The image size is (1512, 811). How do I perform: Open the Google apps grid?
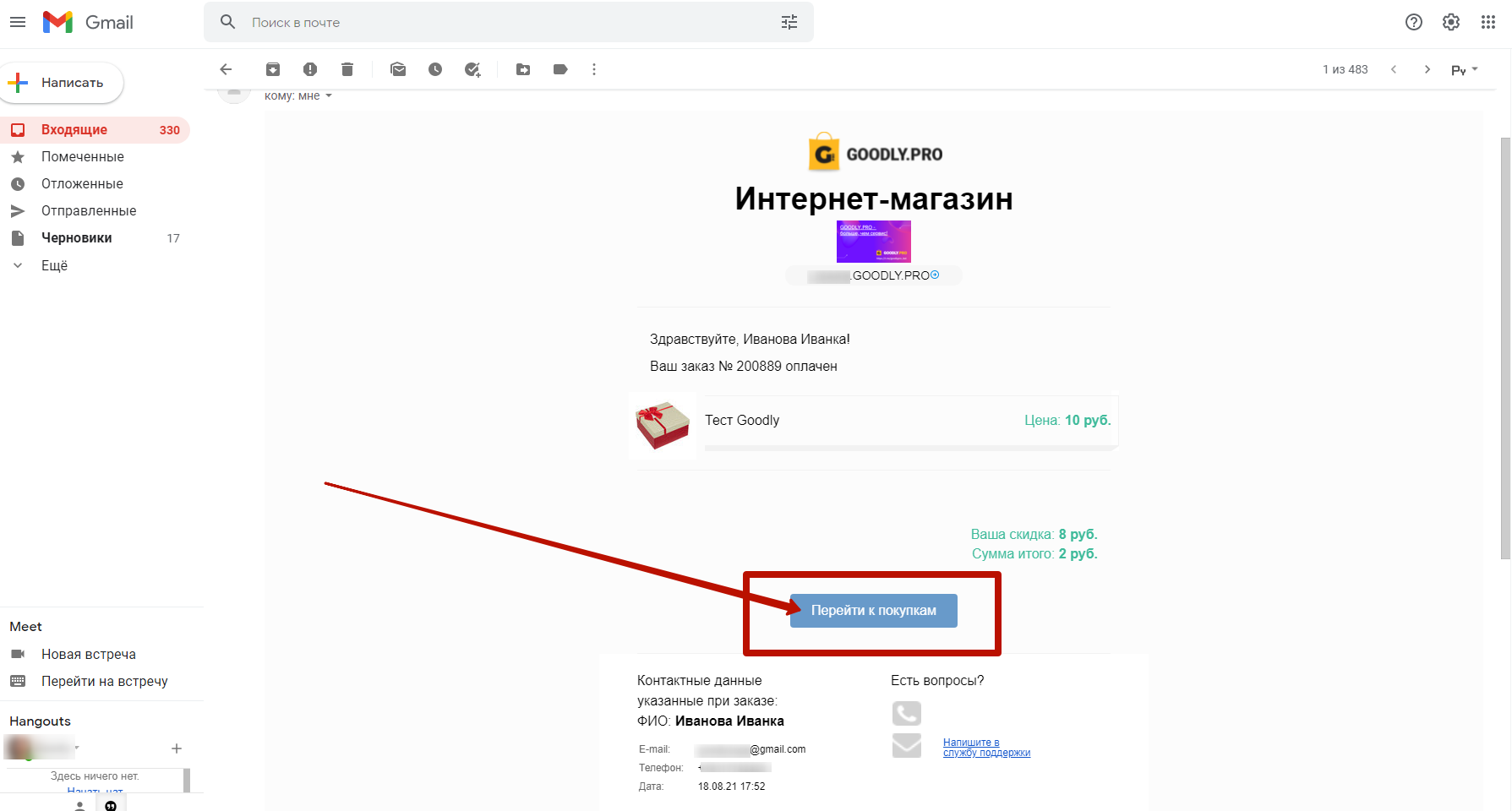tap(1488, 22)
